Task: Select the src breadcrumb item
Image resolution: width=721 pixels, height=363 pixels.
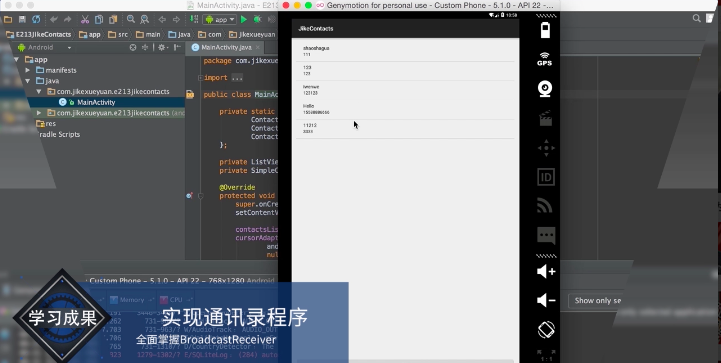Action: coord(118,35)
